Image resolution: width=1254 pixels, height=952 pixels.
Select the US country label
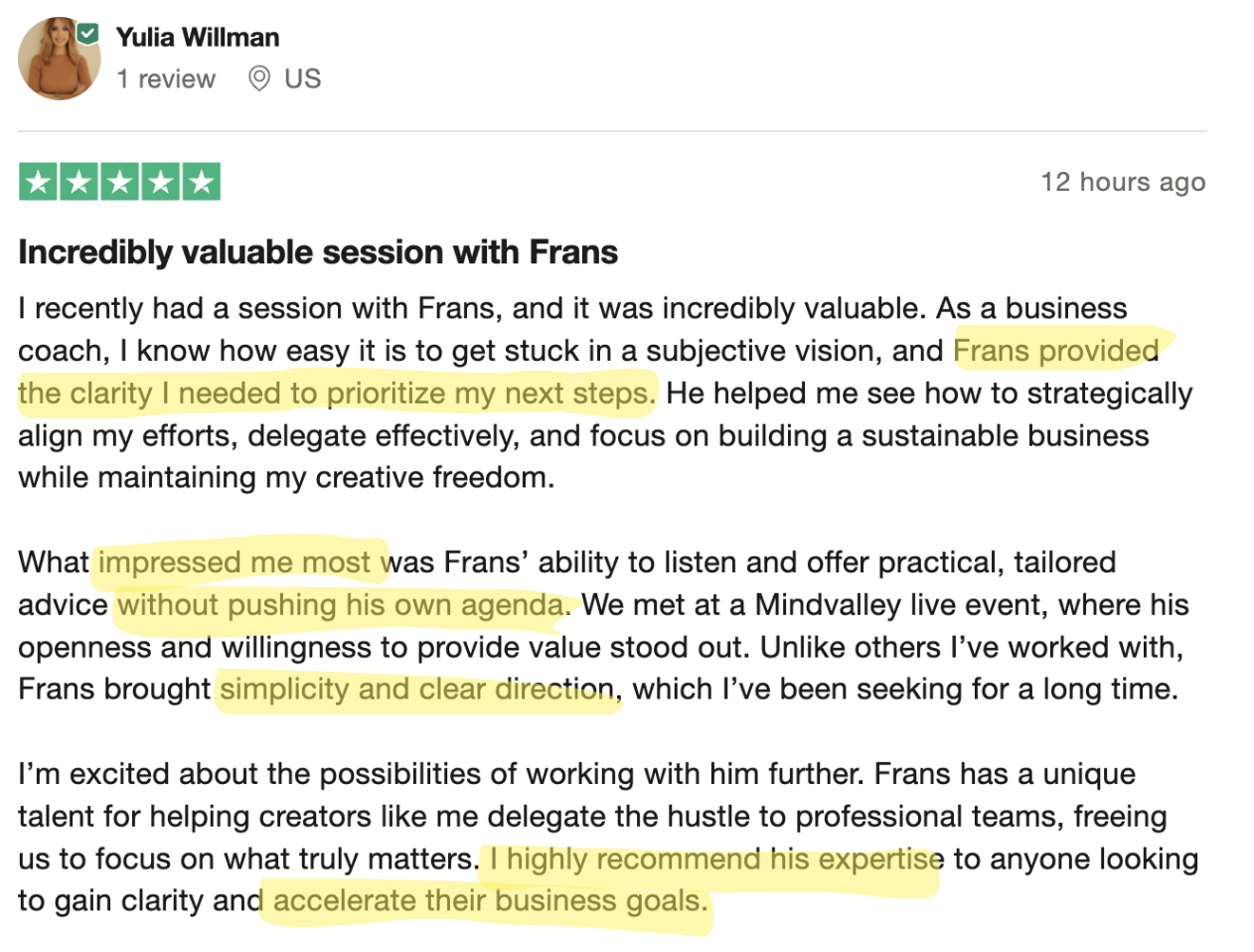pyautogui.click(x=303, y=79)
